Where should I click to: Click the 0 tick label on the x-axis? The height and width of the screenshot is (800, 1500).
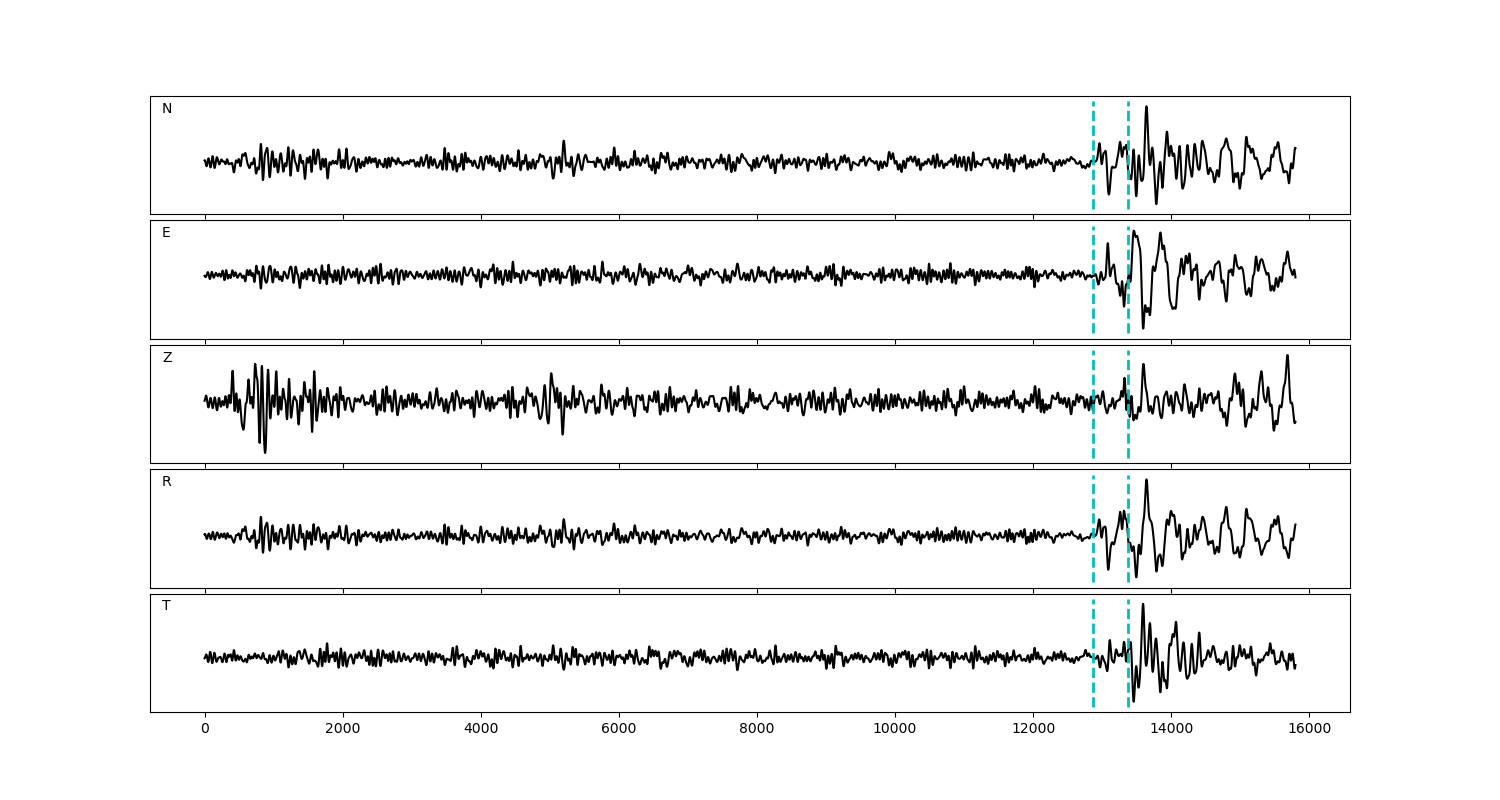(x=205, y=730)
